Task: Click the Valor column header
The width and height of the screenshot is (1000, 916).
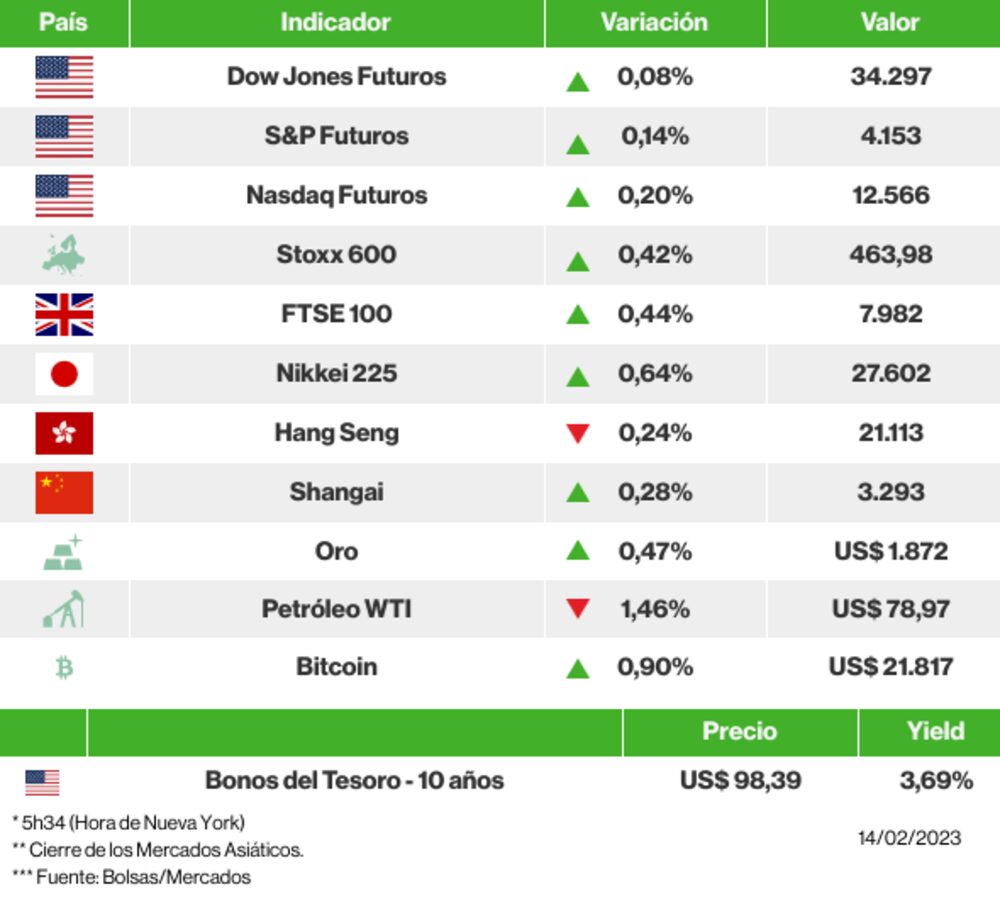Action: tap(890, 22)
